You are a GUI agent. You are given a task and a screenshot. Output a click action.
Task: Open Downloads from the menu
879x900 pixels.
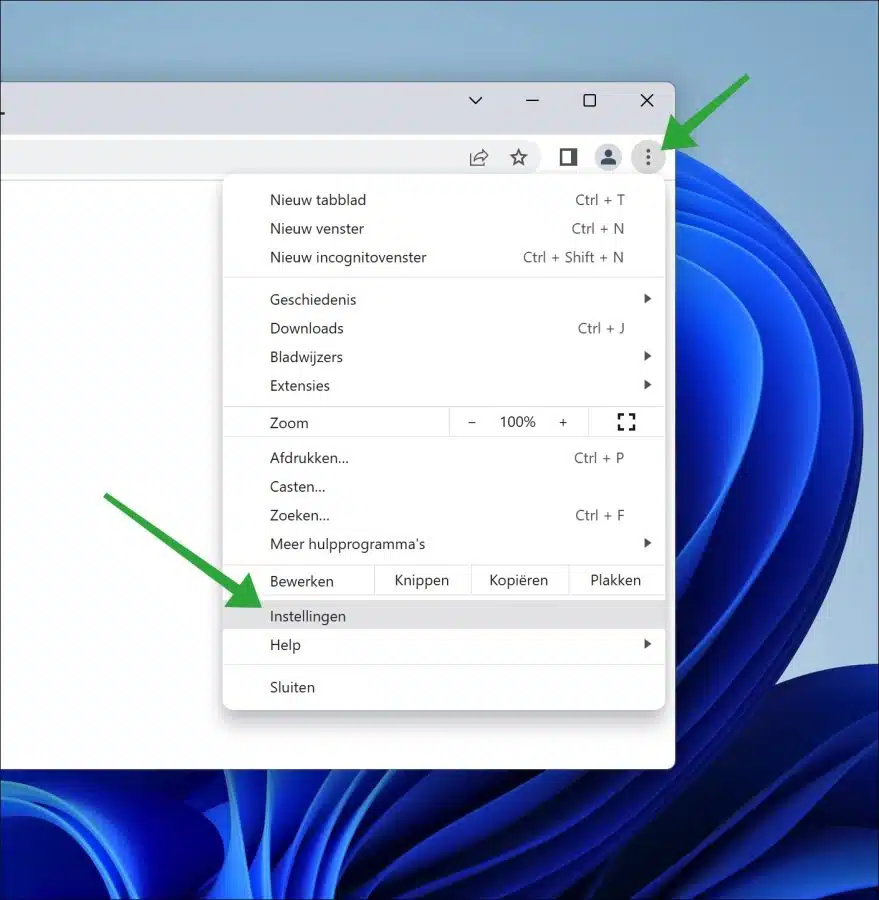click(x=444, y=328)
